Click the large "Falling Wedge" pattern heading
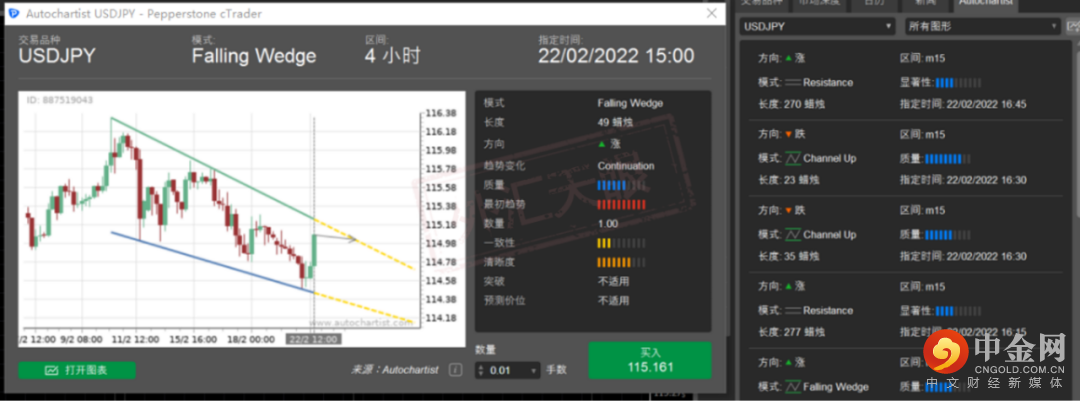Image resolution: width=1080 pixels, height=401 pixels. point(253,56)
